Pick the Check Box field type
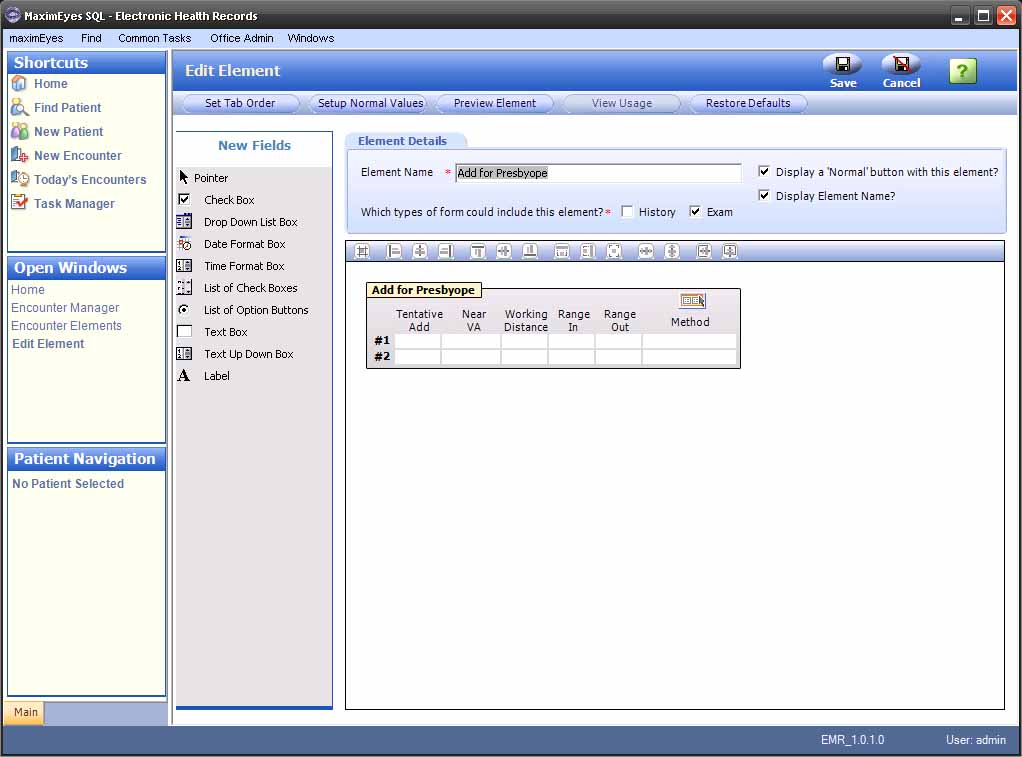Screen dimensions: 1022x757 point(216,200)
